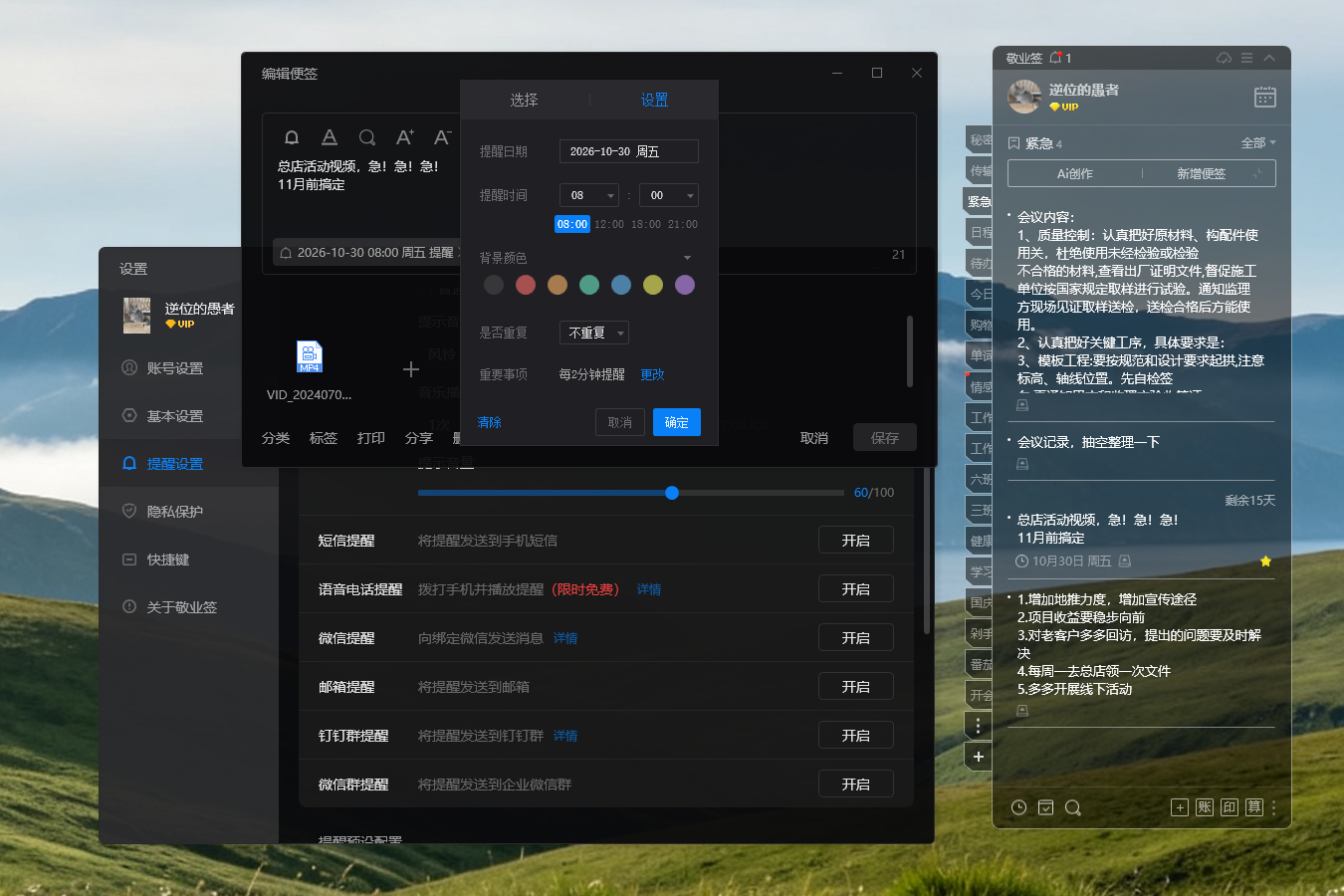This screenshot has height=896, width=1344.
Task: Turn on 邮箱提醒 with its 开启 button
Action: point(856,687)
